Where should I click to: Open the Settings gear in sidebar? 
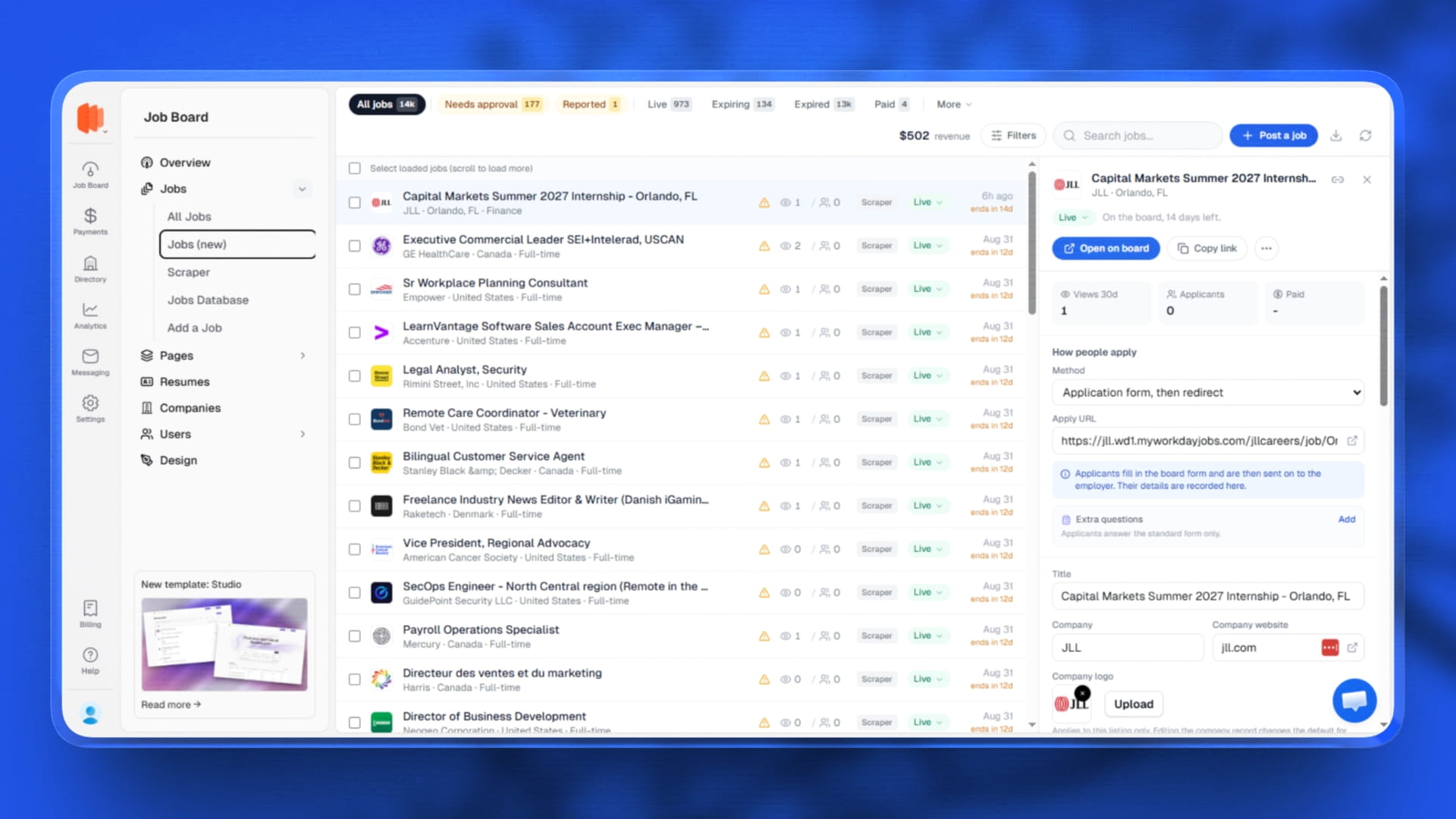[x=90, y=408]
